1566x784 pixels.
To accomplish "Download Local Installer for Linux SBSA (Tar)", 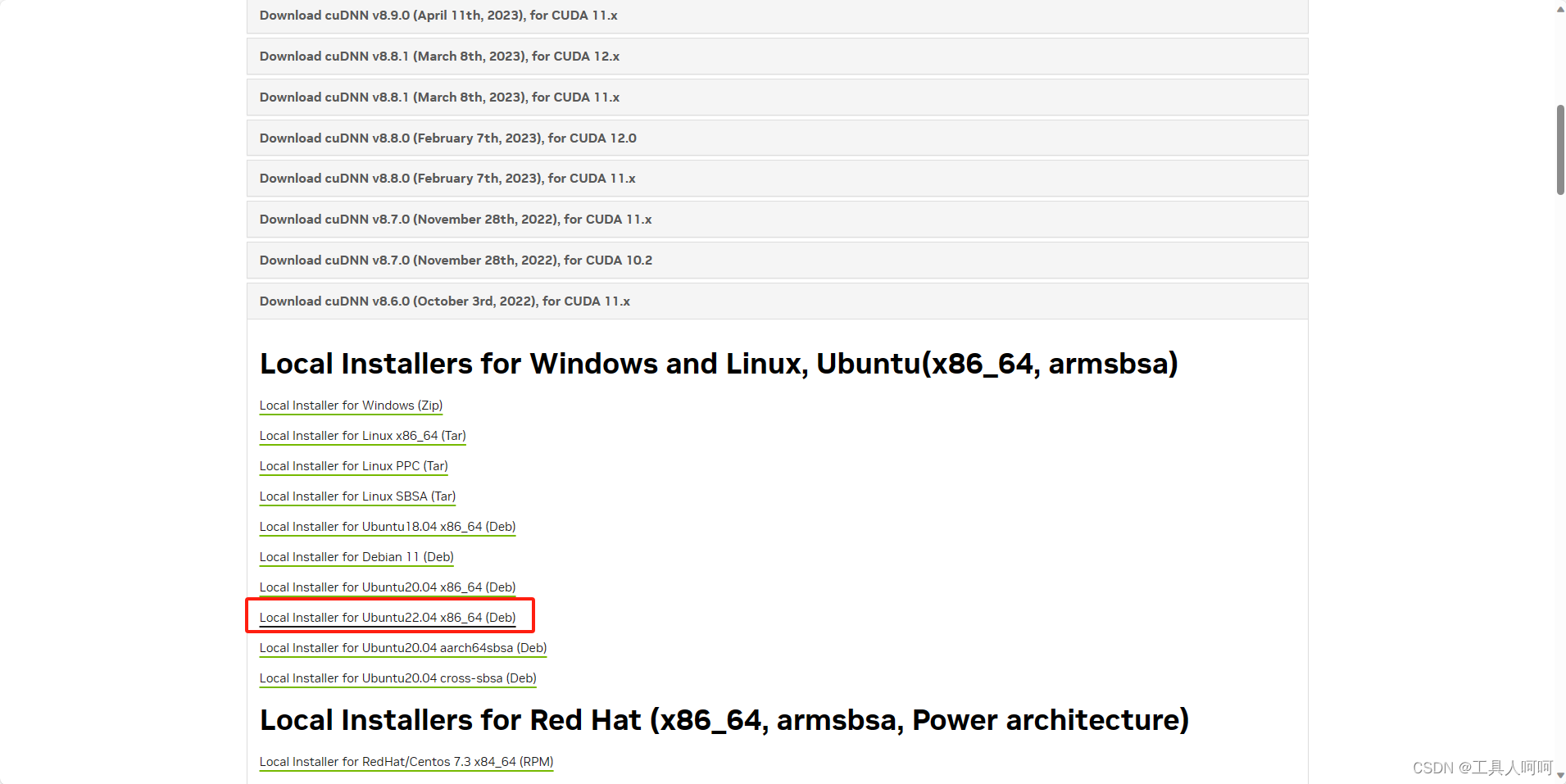I will coord(357,496).
